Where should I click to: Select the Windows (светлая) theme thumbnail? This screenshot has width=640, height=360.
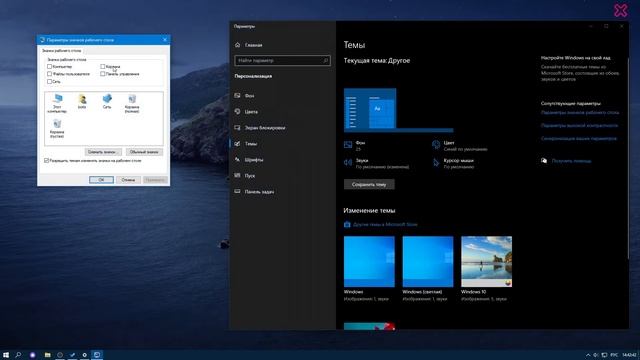428,262
